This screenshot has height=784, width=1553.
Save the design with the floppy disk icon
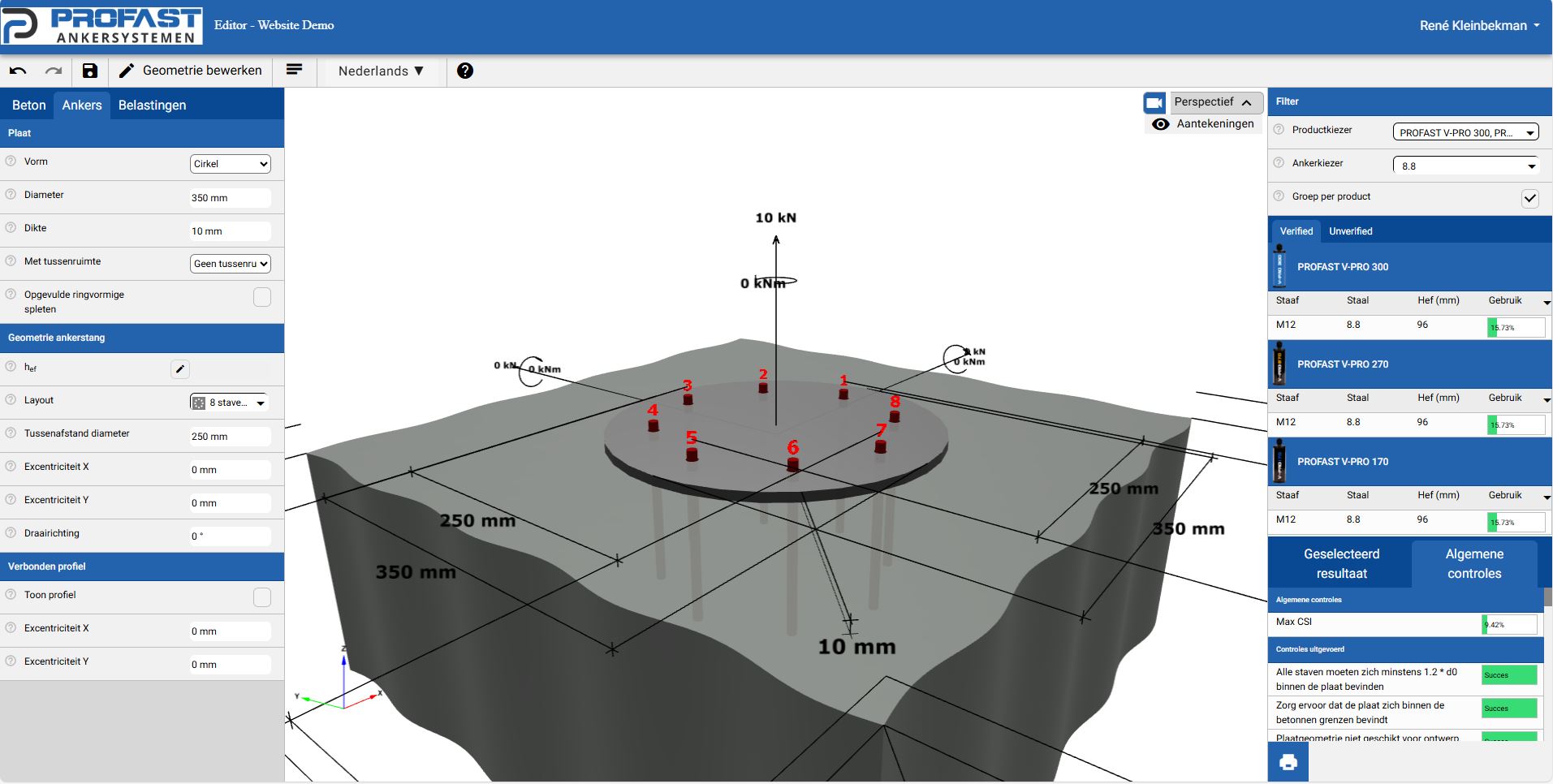pyautogui.click(x=90, y=71)
